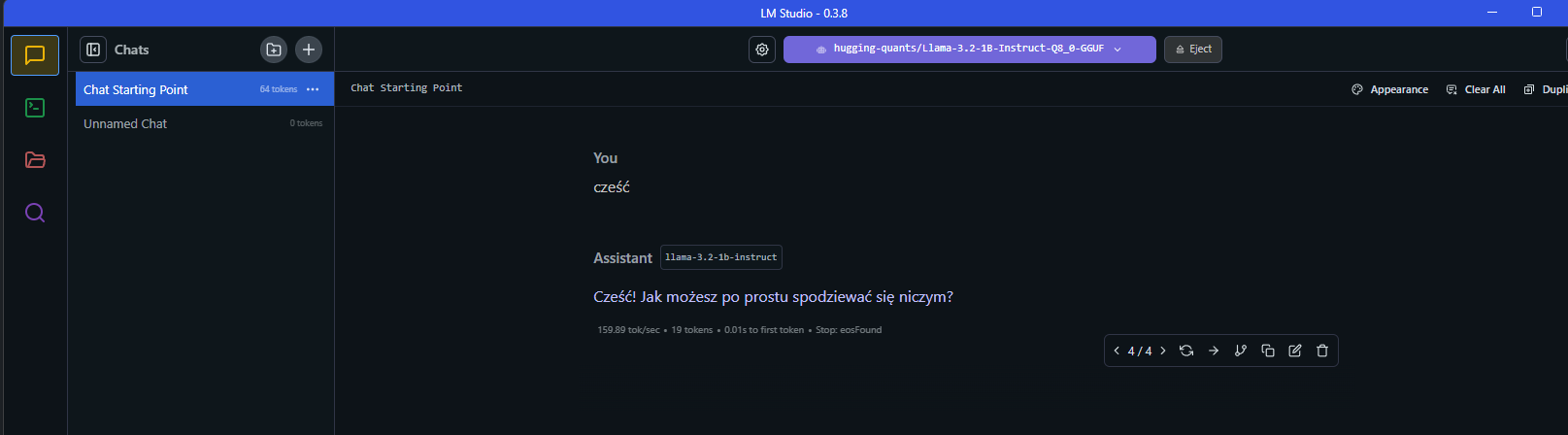Click the '159.89 tok/sec' stat
This screenshot has height=435, width=1568.
click(628, 330)
